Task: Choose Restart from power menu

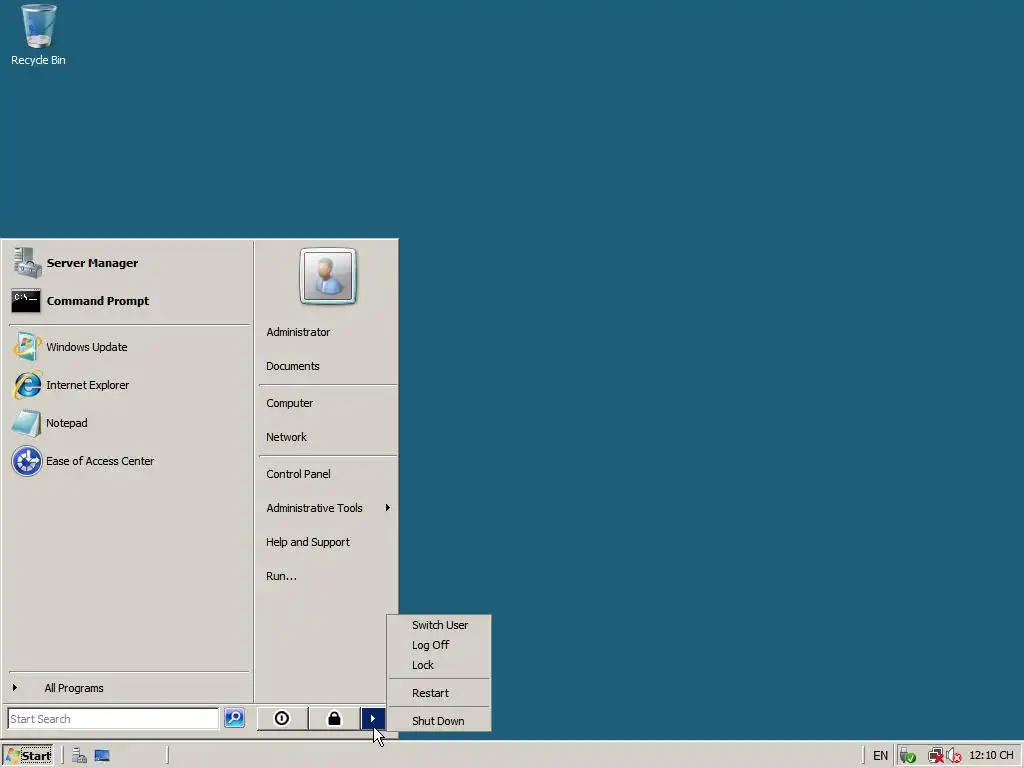Action: [x=439, y=693]
